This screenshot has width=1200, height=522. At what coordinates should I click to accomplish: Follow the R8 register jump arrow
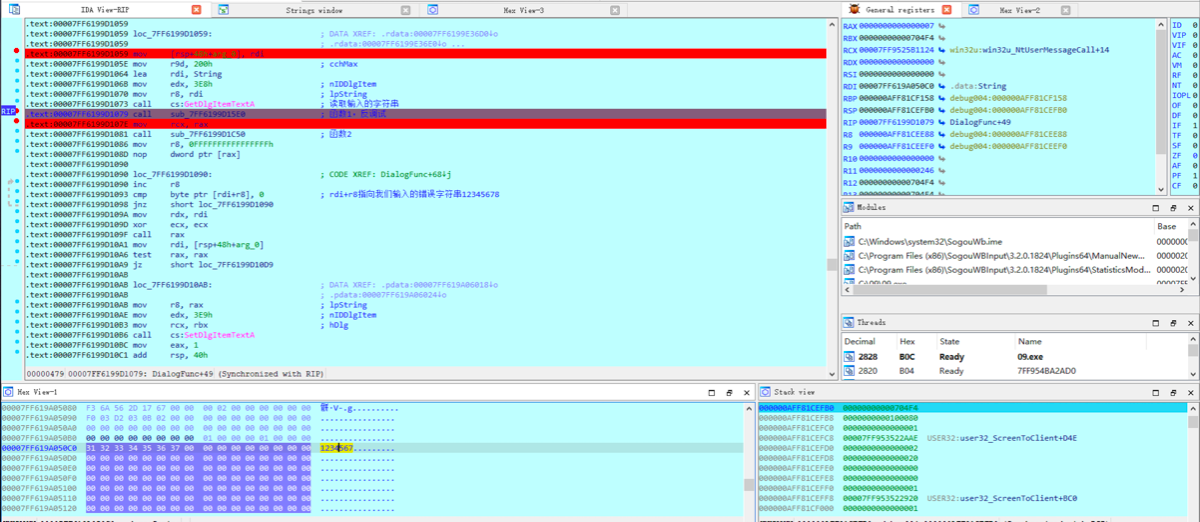[943, 134]
